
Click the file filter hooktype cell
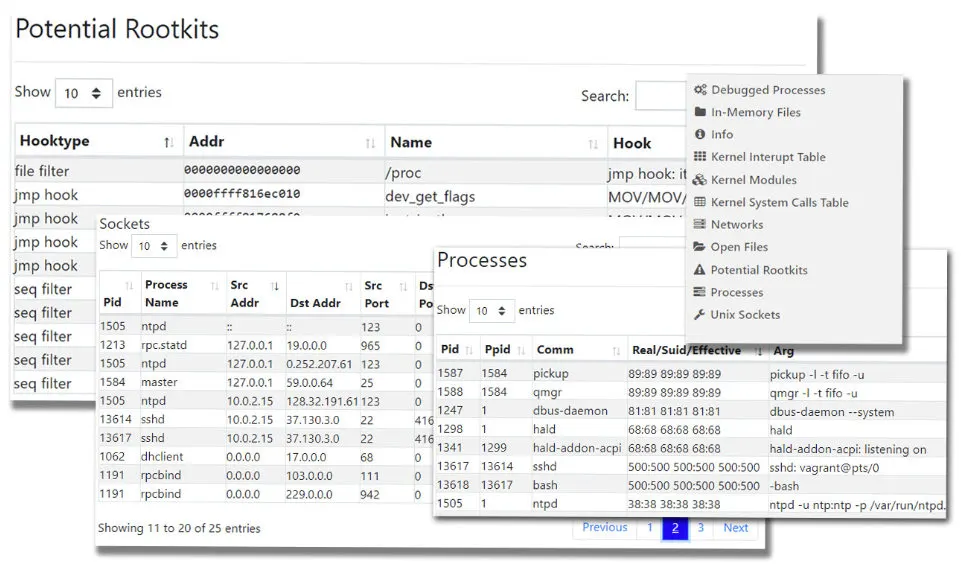tap(42, 171)
